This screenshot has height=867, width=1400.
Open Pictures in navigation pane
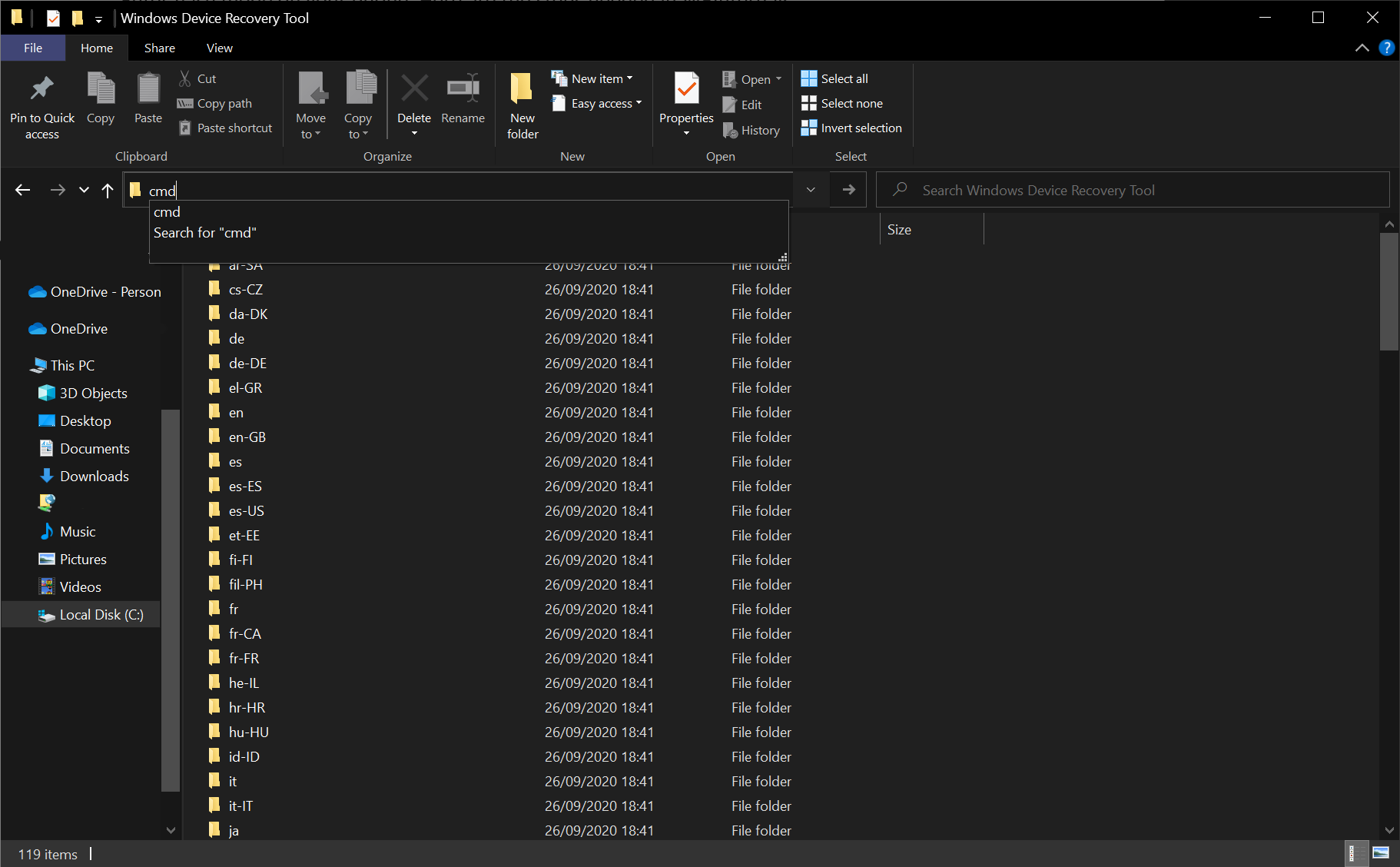pos(72,560)
